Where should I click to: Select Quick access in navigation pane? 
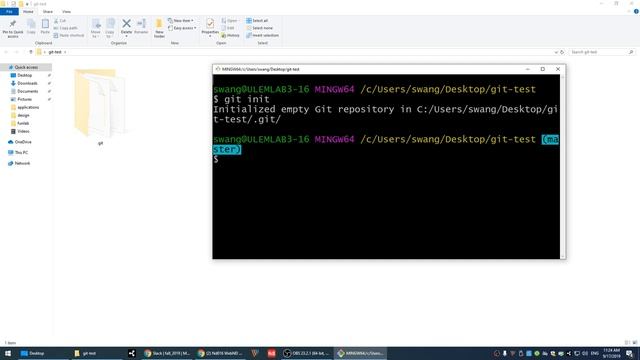[x=26, y=67]
